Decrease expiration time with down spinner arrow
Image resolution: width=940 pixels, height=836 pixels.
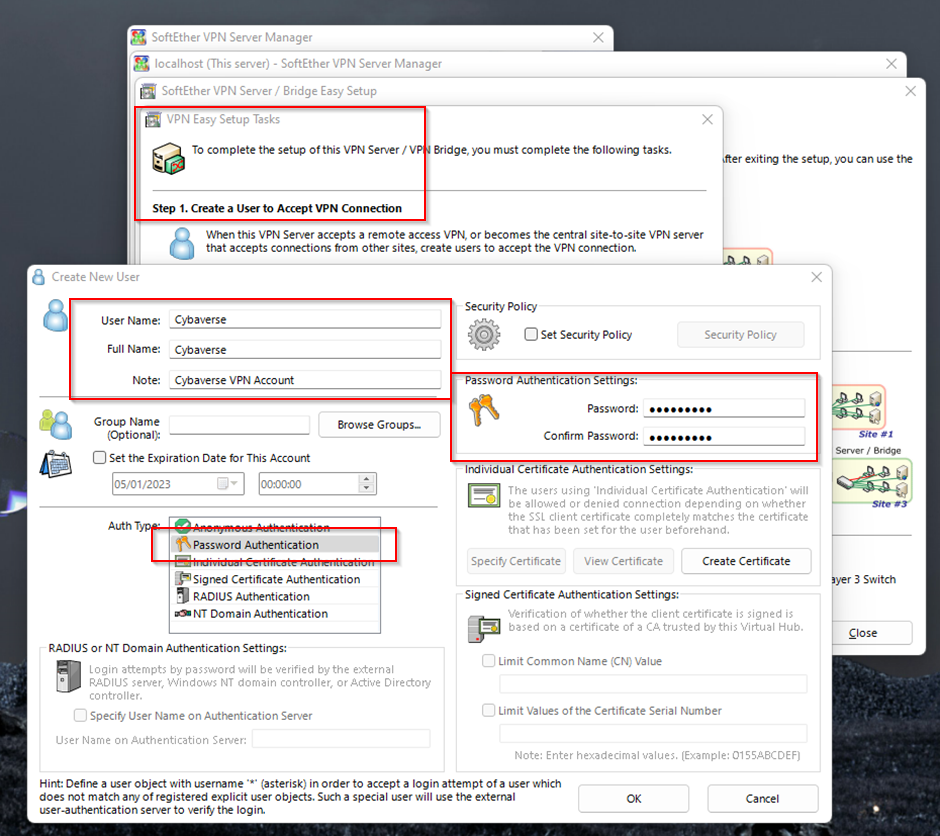(x=366, y=488)
